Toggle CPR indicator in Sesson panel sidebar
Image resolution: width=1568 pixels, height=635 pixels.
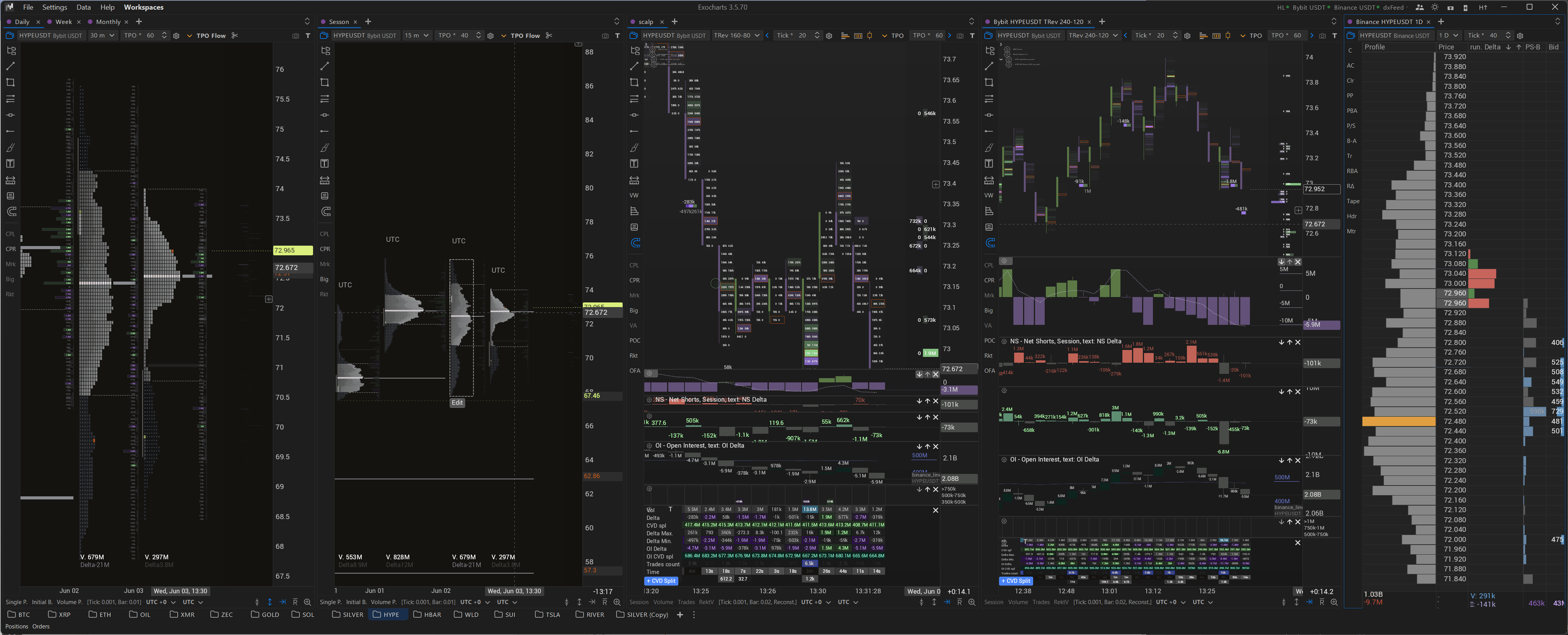(325, 250)
